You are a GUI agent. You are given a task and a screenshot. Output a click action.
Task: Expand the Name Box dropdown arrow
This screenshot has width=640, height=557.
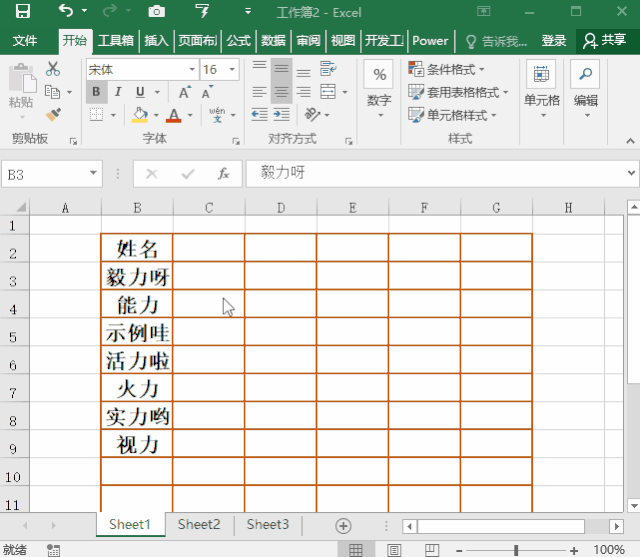(x=93, y=173)
